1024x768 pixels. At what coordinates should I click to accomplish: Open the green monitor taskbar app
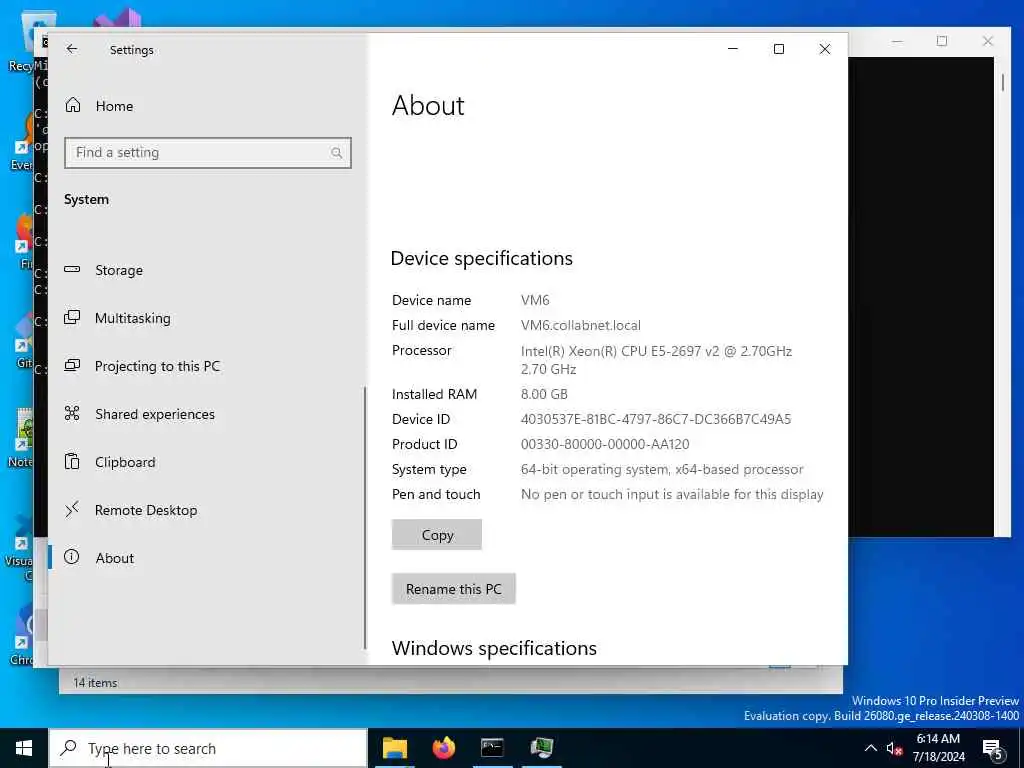pyautogui.click(x=541, y=748)
